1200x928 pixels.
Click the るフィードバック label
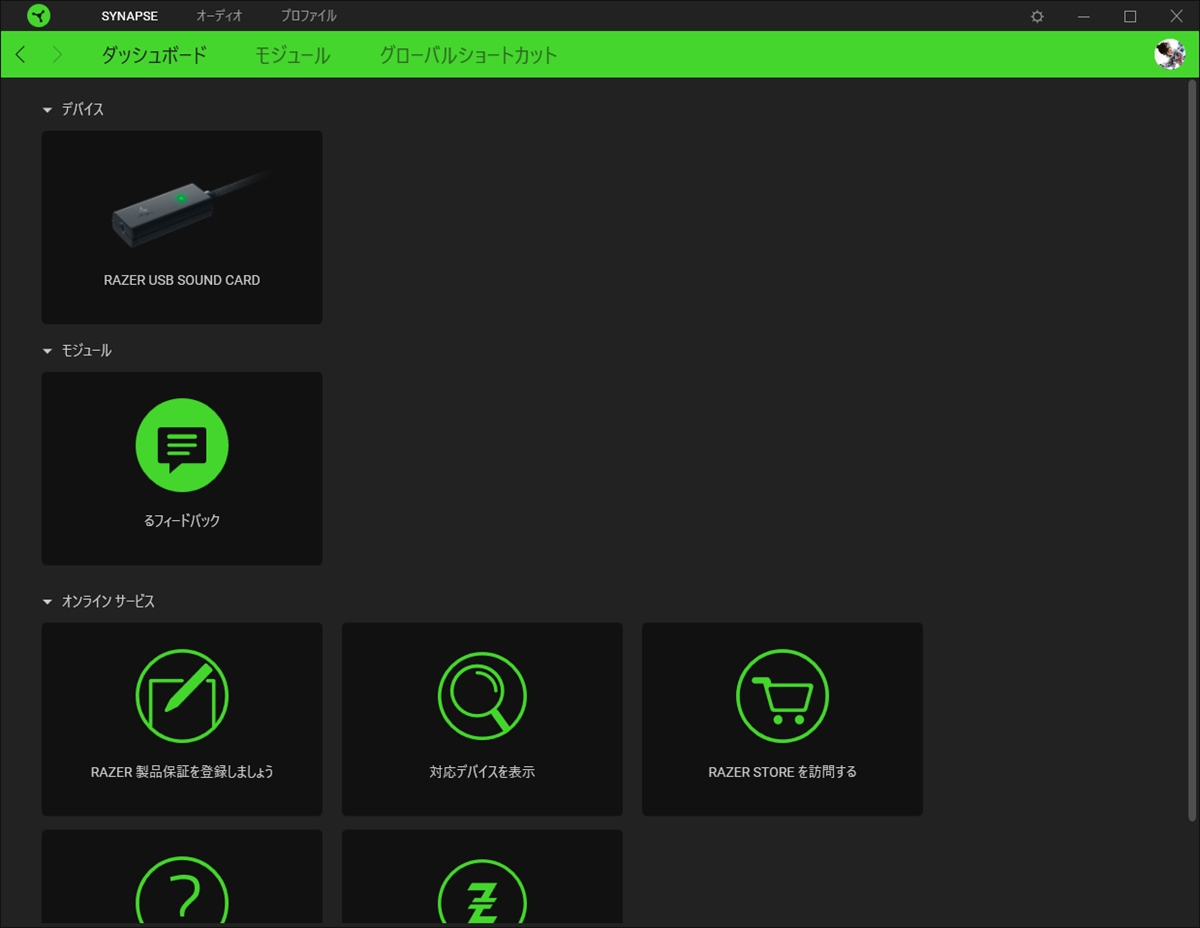[182, 521]
